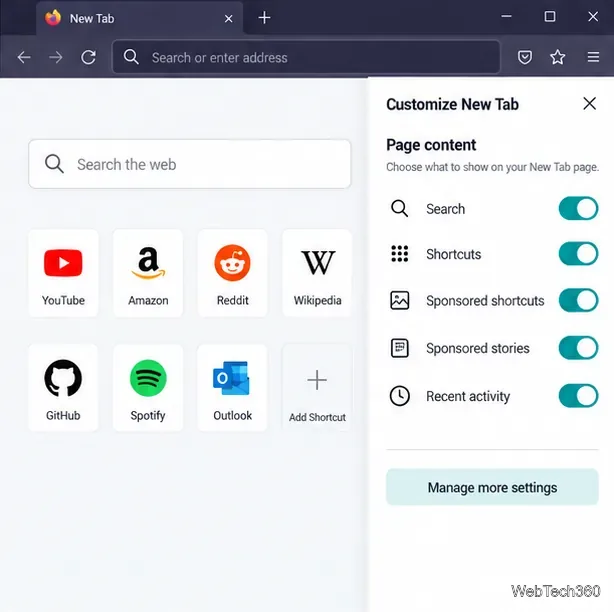This screenshot has height=612, width=614.
Task: Select the New Tab tab
Action: pyautogui.click(x=139, y=18)
